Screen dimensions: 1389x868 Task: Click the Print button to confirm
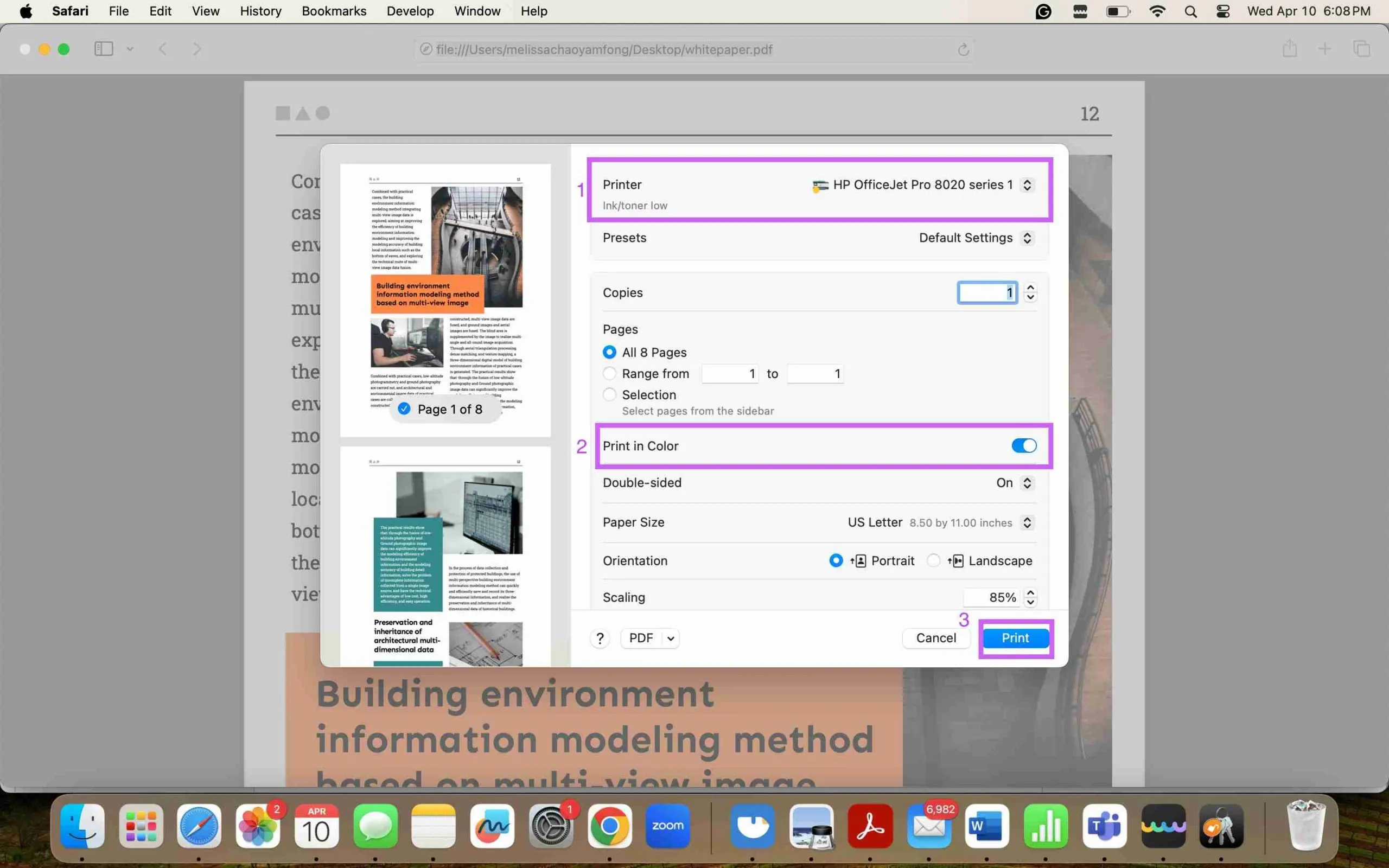1015,637
